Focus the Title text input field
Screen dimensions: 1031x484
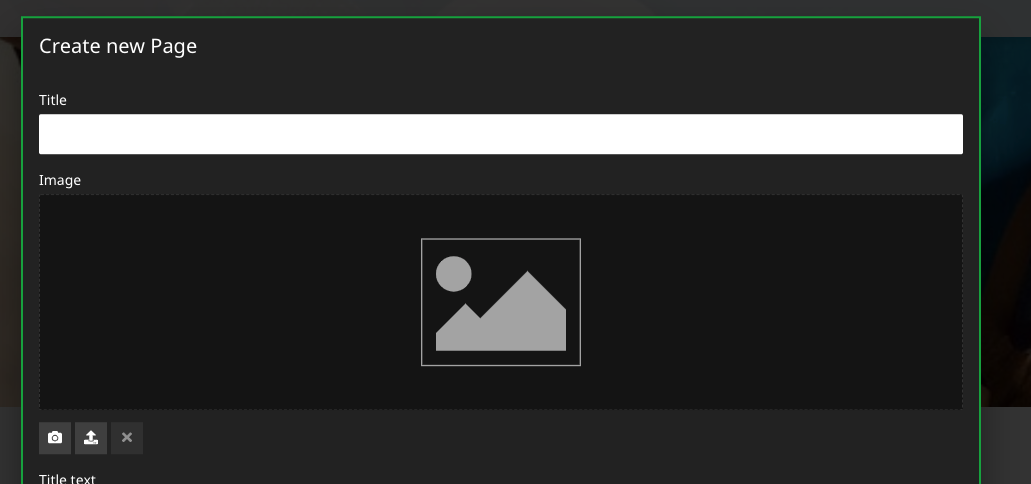[501, 134]
